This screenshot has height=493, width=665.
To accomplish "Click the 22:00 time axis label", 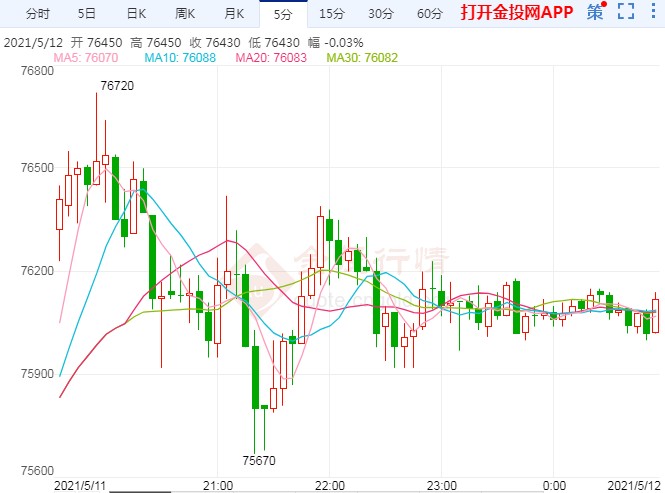I will point(330,485).
